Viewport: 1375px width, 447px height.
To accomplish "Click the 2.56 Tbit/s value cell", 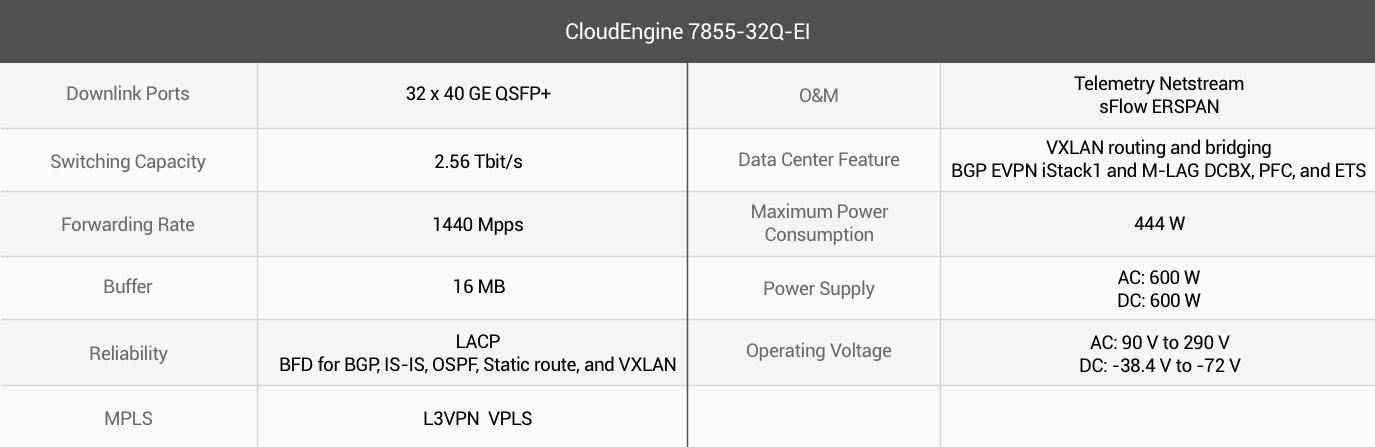I will click(x=472, y=160).
